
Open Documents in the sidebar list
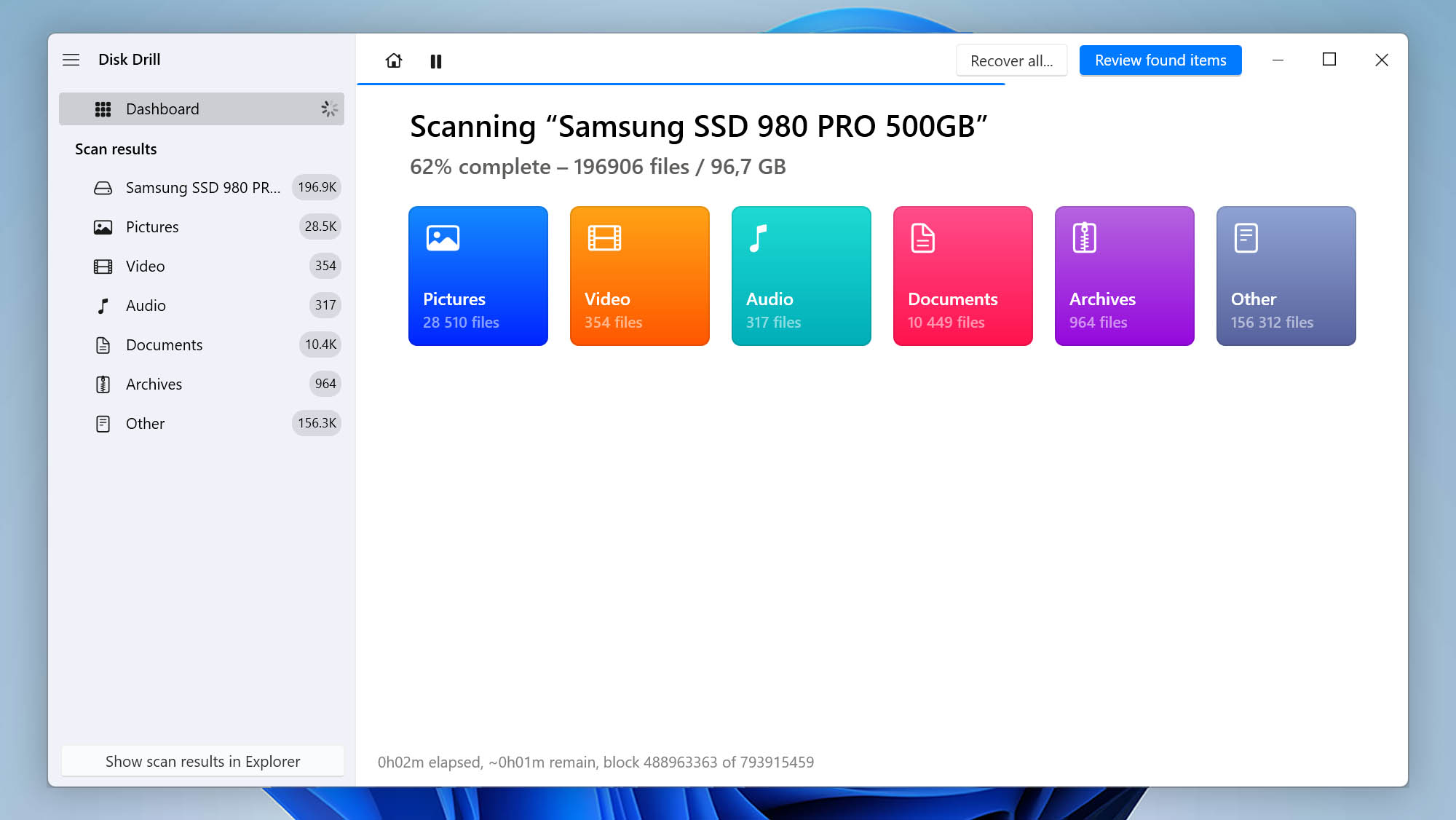tap(202, 345)
